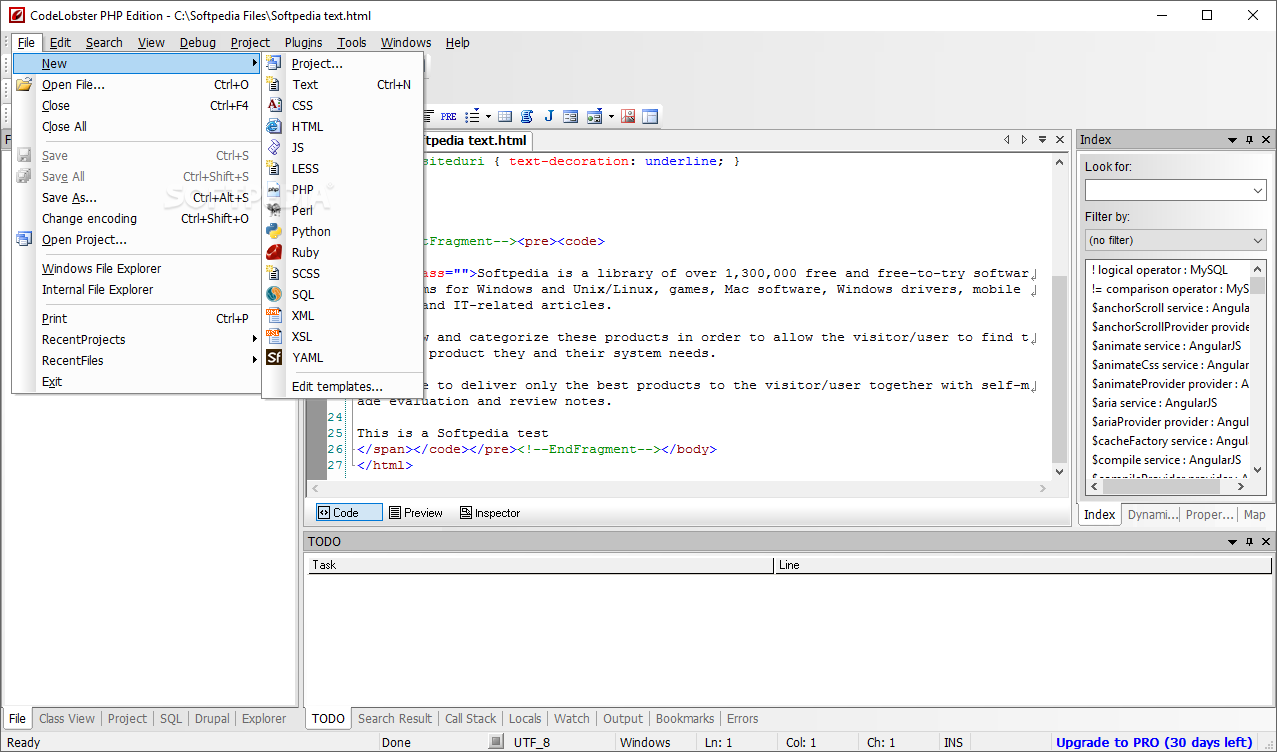The height and width of the screenshot is (752, 1277).
Task: Switch to the Preview view
Action: tap(415, 512)
